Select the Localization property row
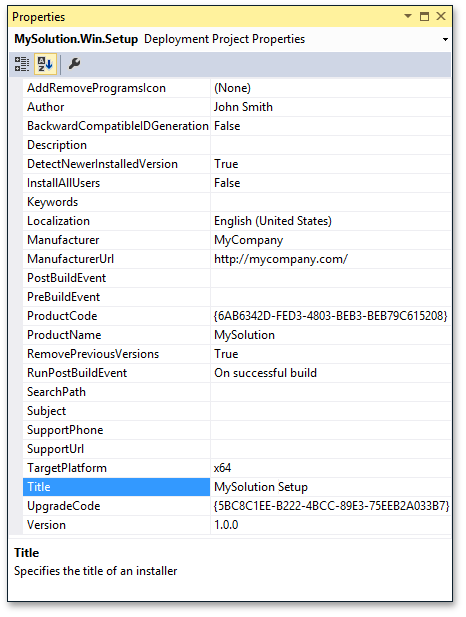 pyautogui.click(x=237, y=221)
